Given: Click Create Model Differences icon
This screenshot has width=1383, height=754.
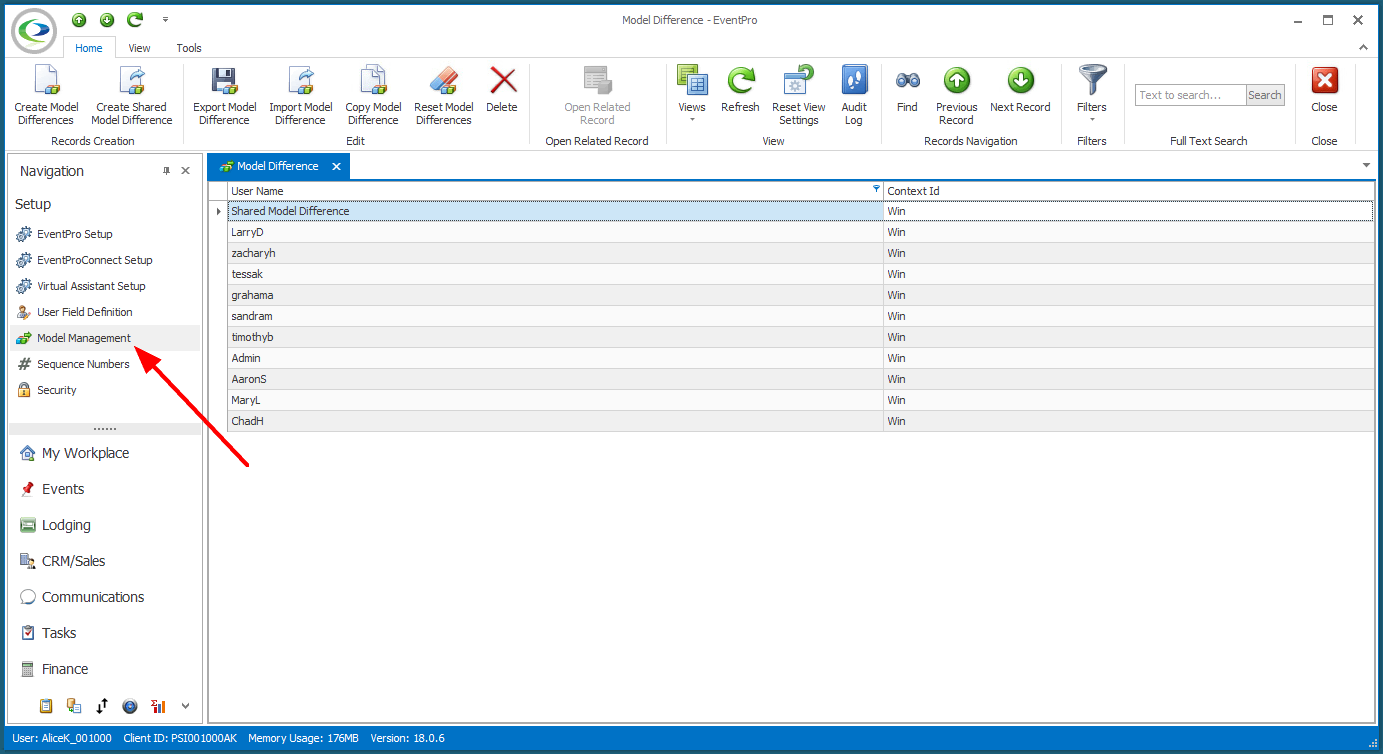Looking at the screenshot, I should [x=46, y=81].
